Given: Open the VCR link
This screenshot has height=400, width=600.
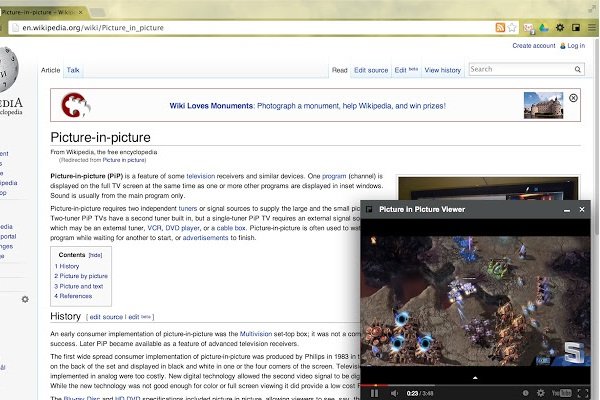Looking at the screenshot, I should [x=154, y=228].
